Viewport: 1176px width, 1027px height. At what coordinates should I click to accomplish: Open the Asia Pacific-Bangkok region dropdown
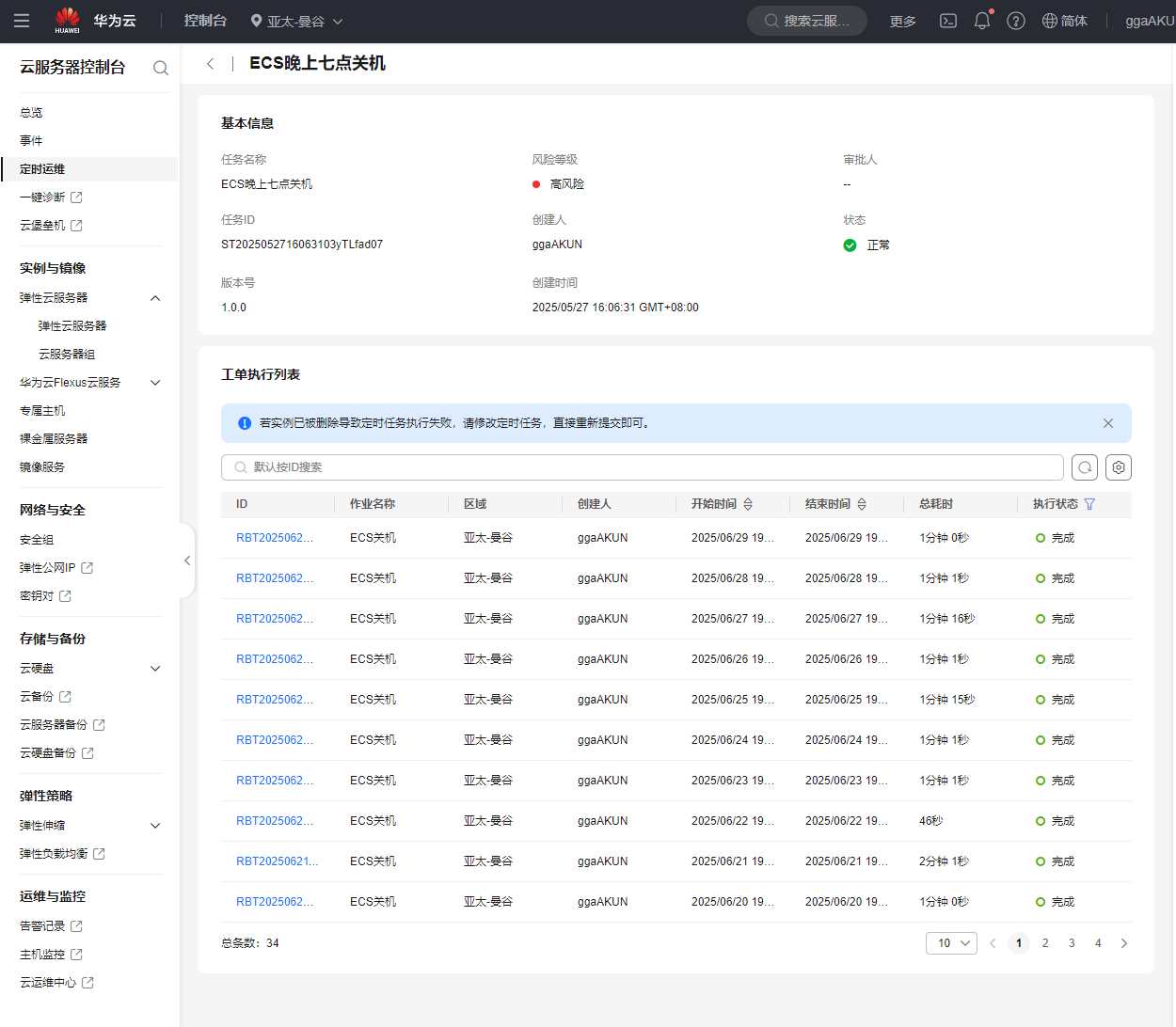click(296, 21)
